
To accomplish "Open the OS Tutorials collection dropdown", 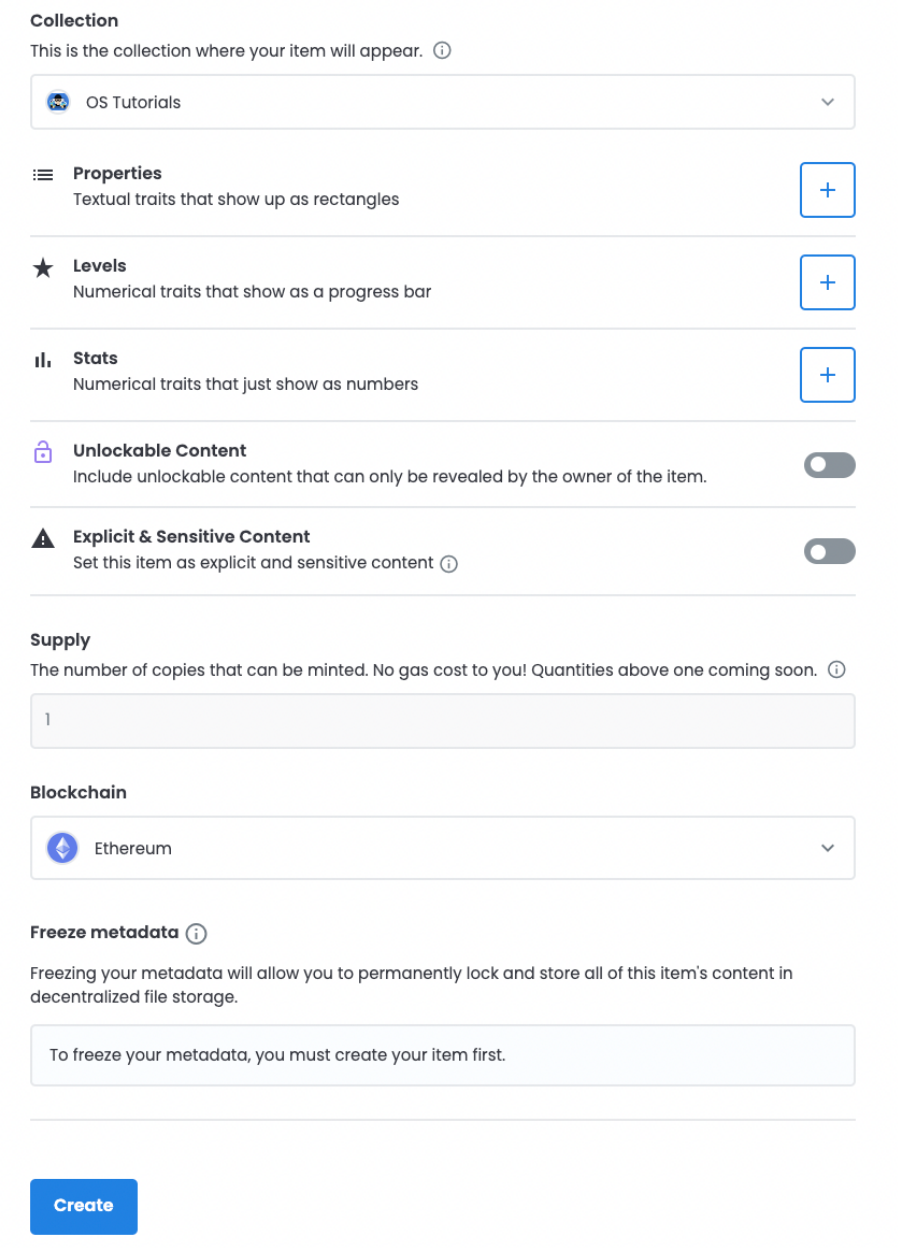I will (443, 102).
